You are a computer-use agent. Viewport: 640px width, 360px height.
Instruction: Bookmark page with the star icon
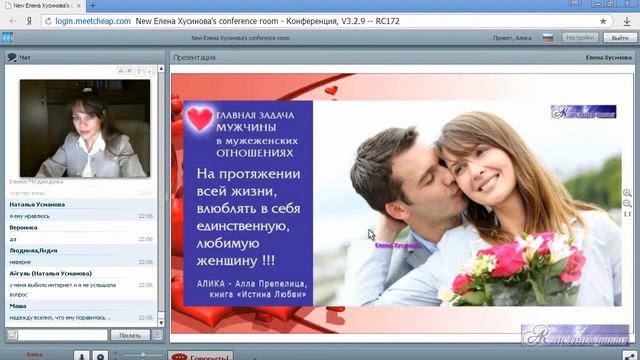click(603, 21)
